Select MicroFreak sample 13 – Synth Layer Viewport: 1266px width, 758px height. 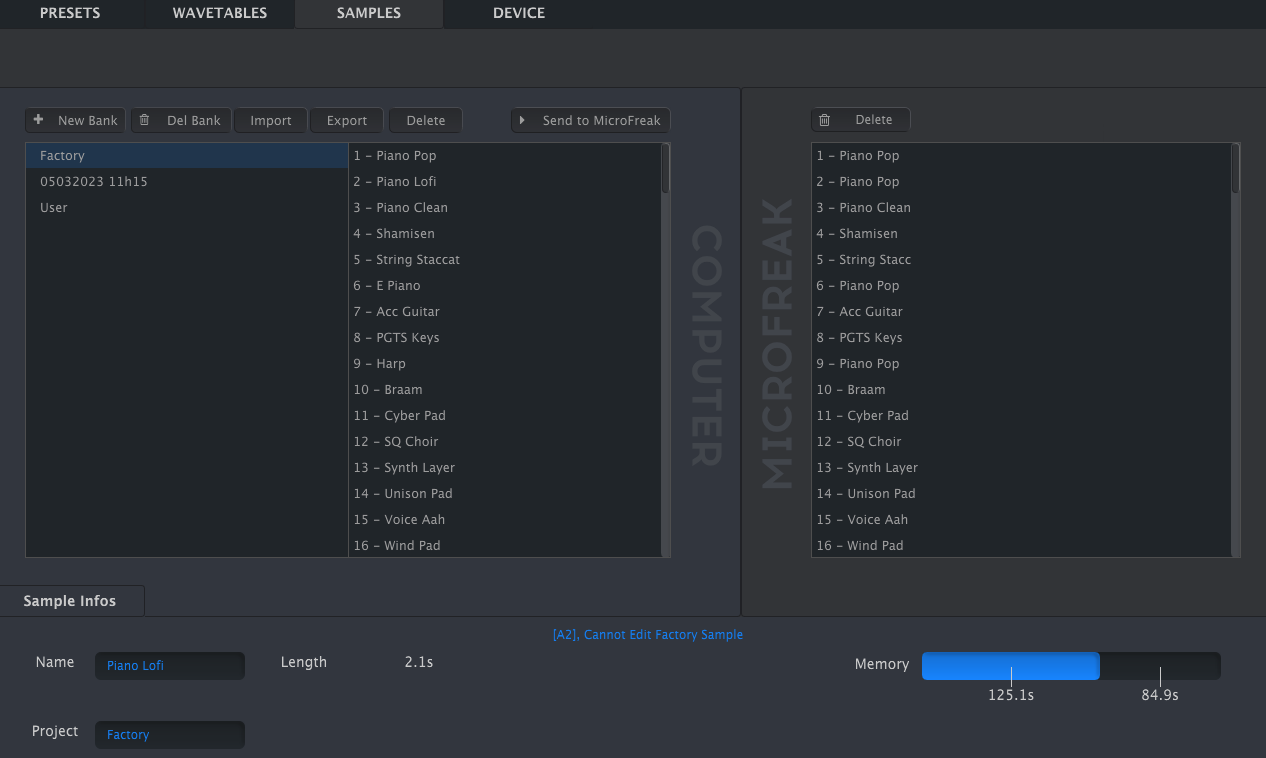[1021, 467]
